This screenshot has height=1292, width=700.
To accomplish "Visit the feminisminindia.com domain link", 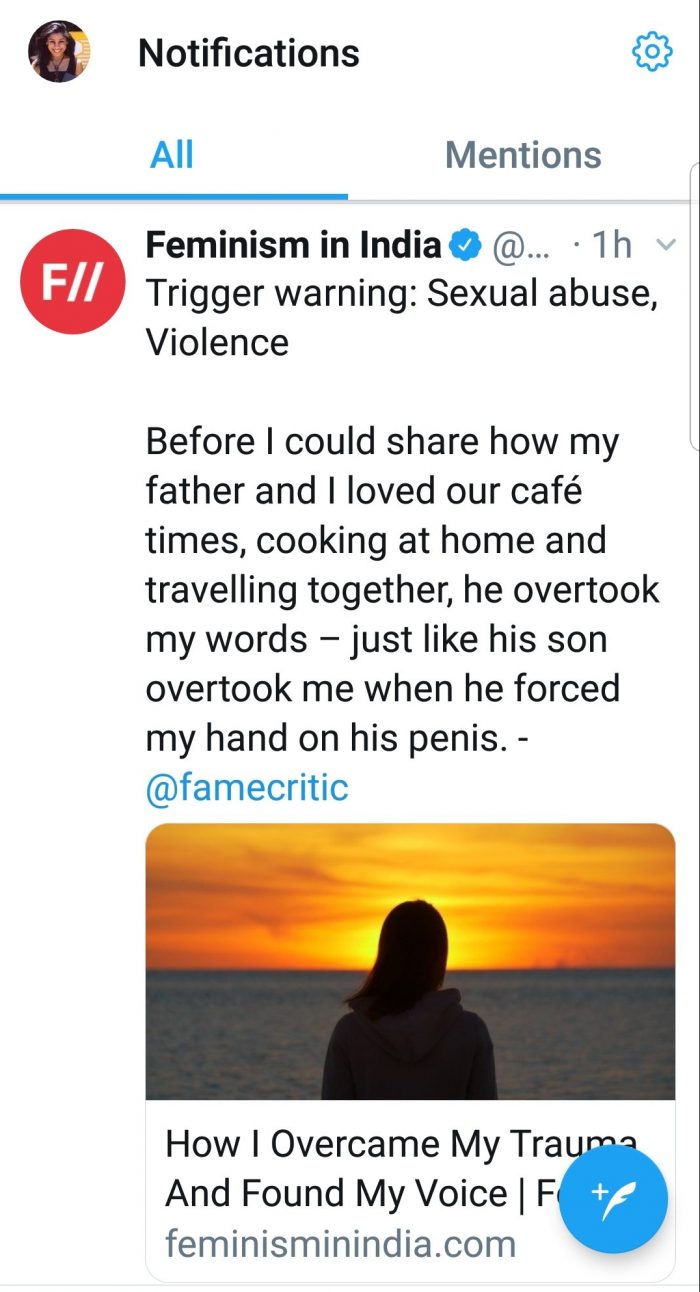I will pyautogui.click(x=340, y=1244).
